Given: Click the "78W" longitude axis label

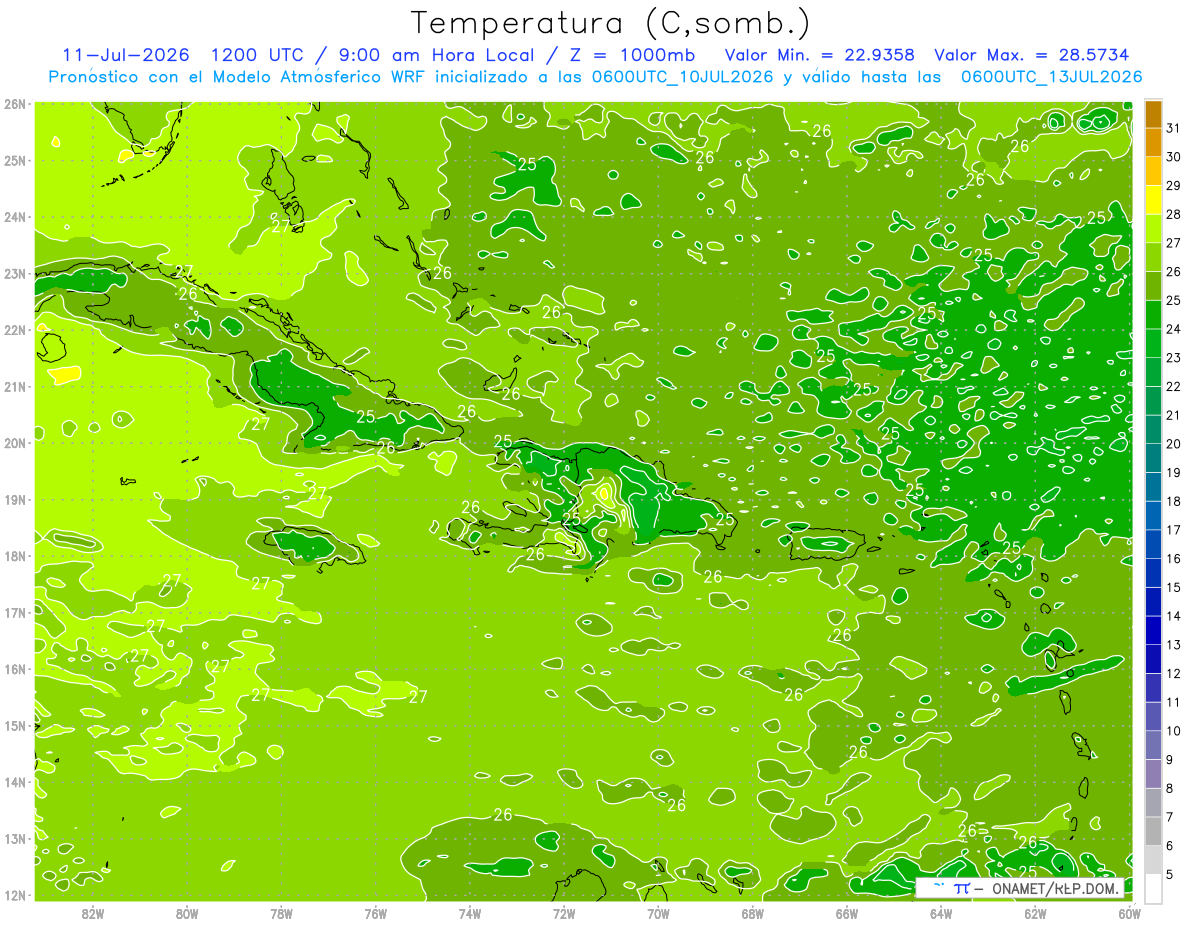Looking at the screenshot, I should coord(281,913).
